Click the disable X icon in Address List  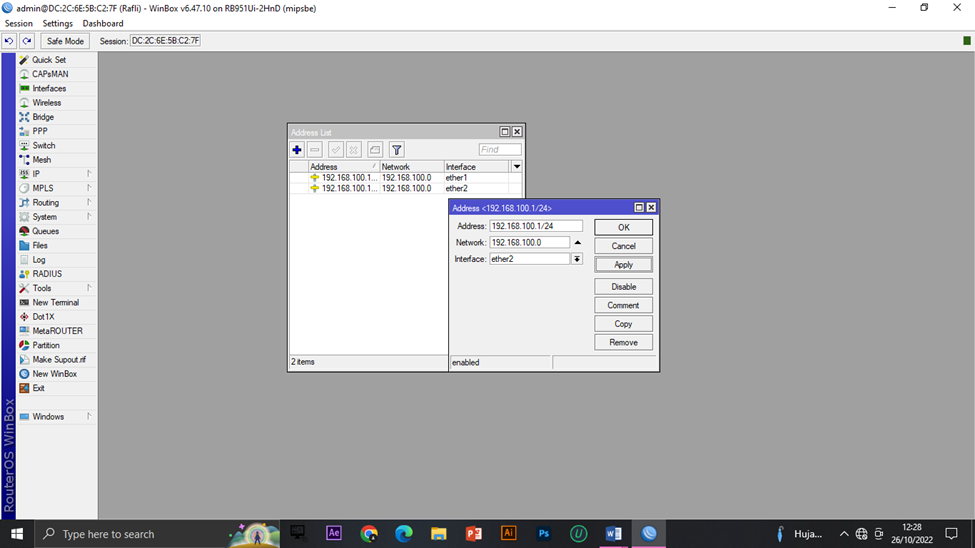[354, 150]
